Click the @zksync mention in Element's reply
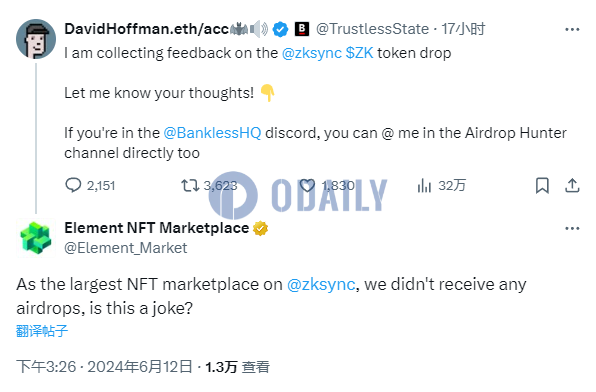Screen dimensions: 596x392 click(x=321, y=284)
